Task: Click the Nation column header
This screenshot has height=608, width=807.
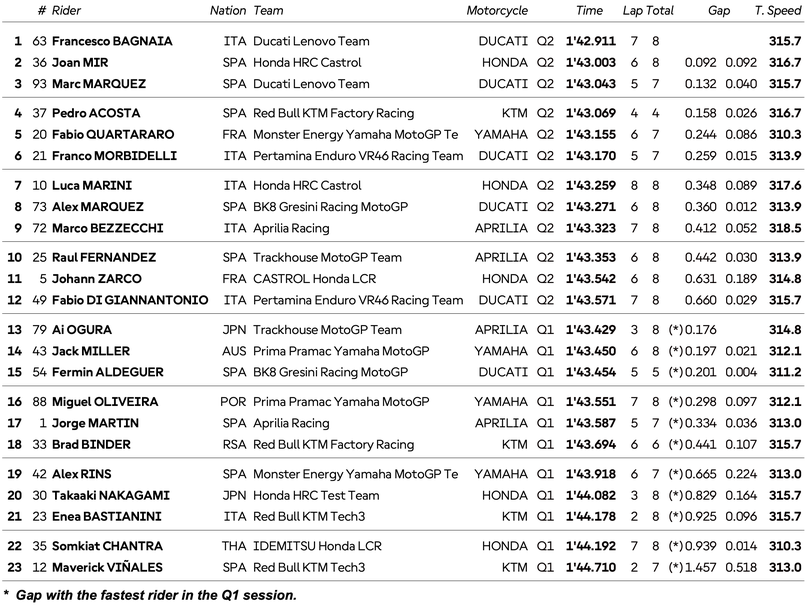Action: [x=228, y=11]
